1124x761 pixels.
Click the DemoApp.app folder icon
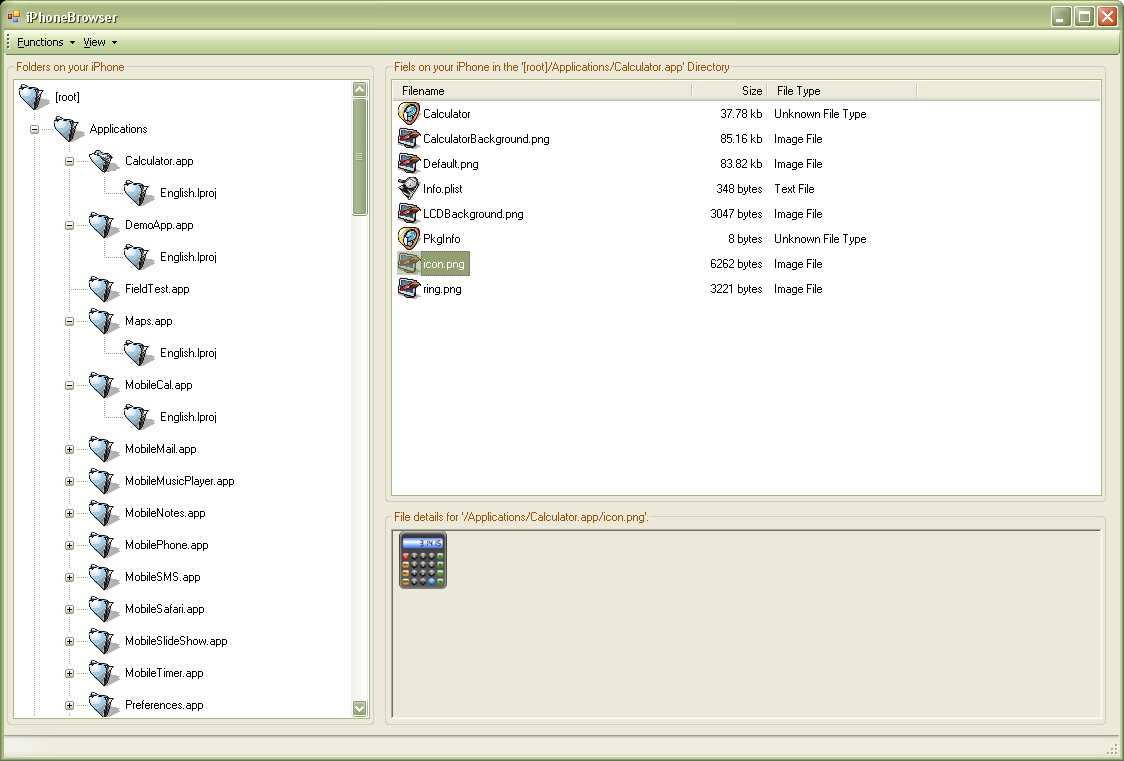point(103,225)
